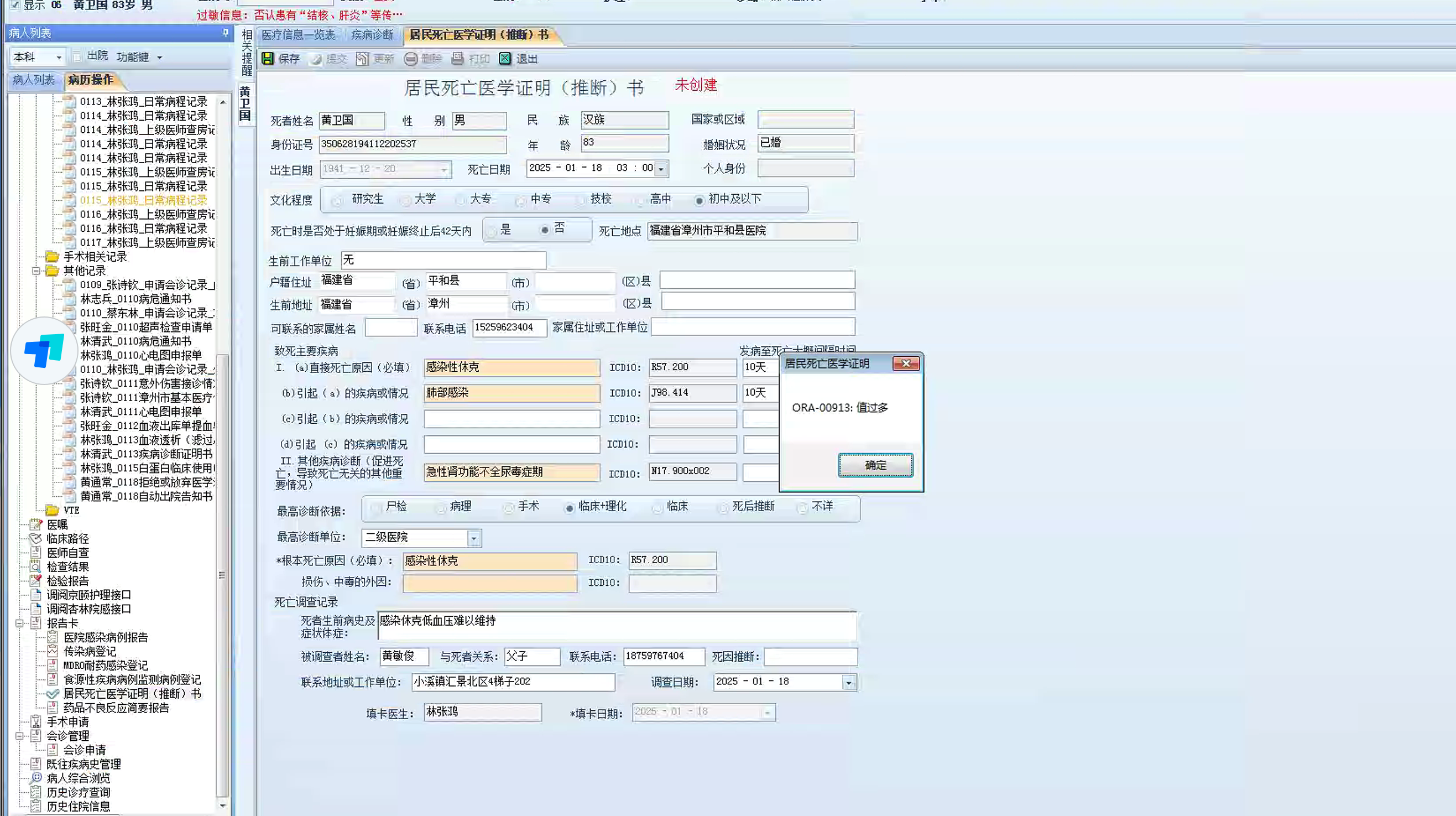Click the Save (保存) toolbar icon

coord(268,58)
